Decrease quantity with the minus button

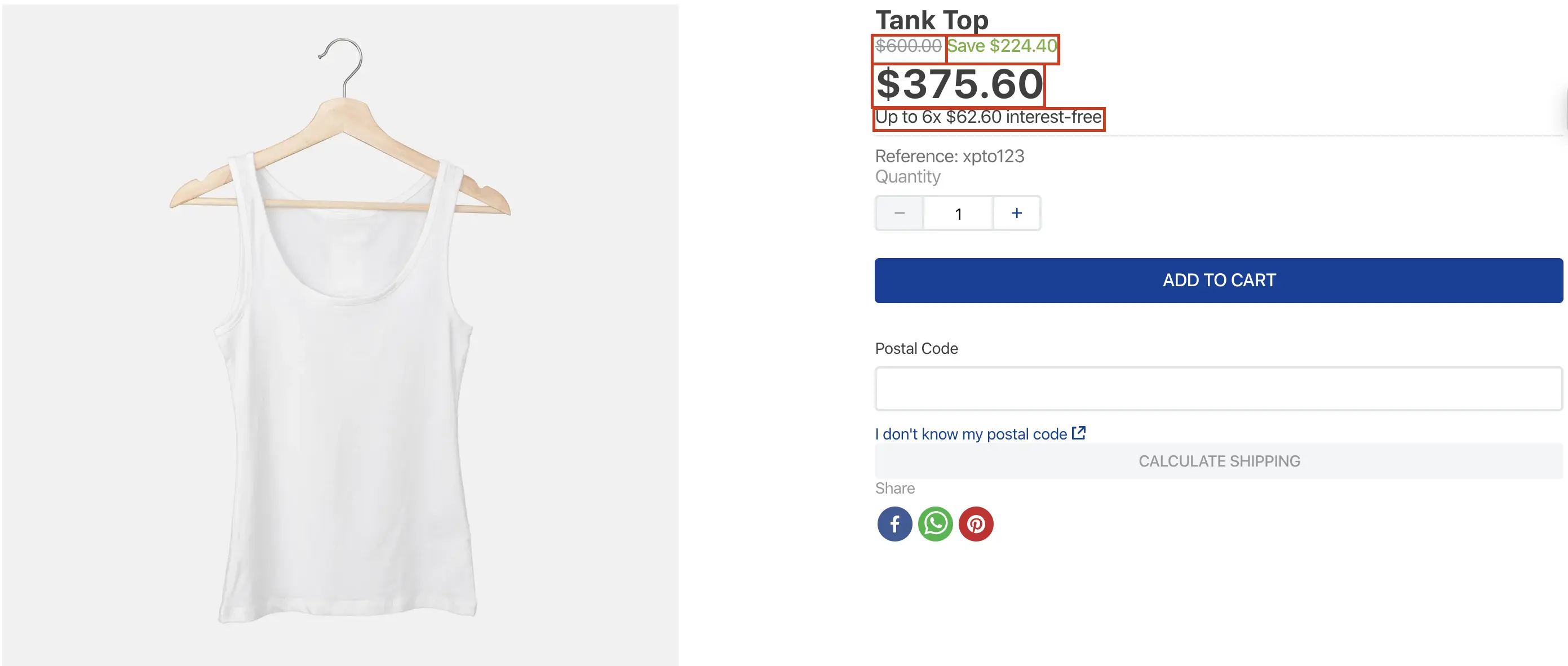[x=899, y=213]
